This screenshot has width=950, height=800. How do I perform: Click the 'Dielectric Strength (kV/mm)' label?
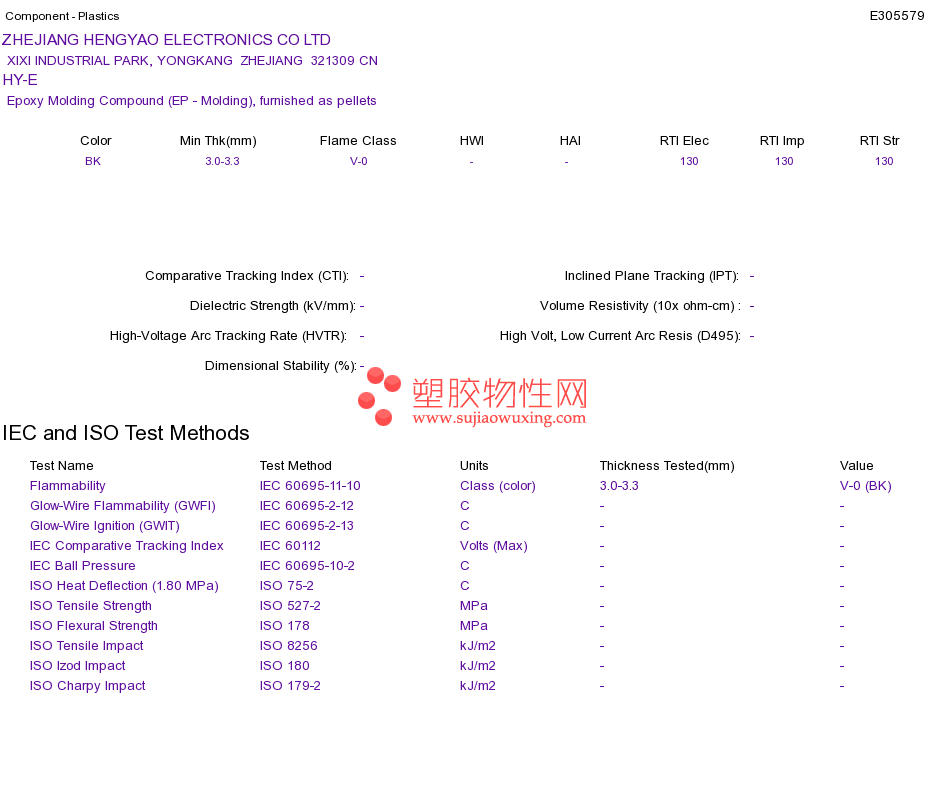pos(273,306)
